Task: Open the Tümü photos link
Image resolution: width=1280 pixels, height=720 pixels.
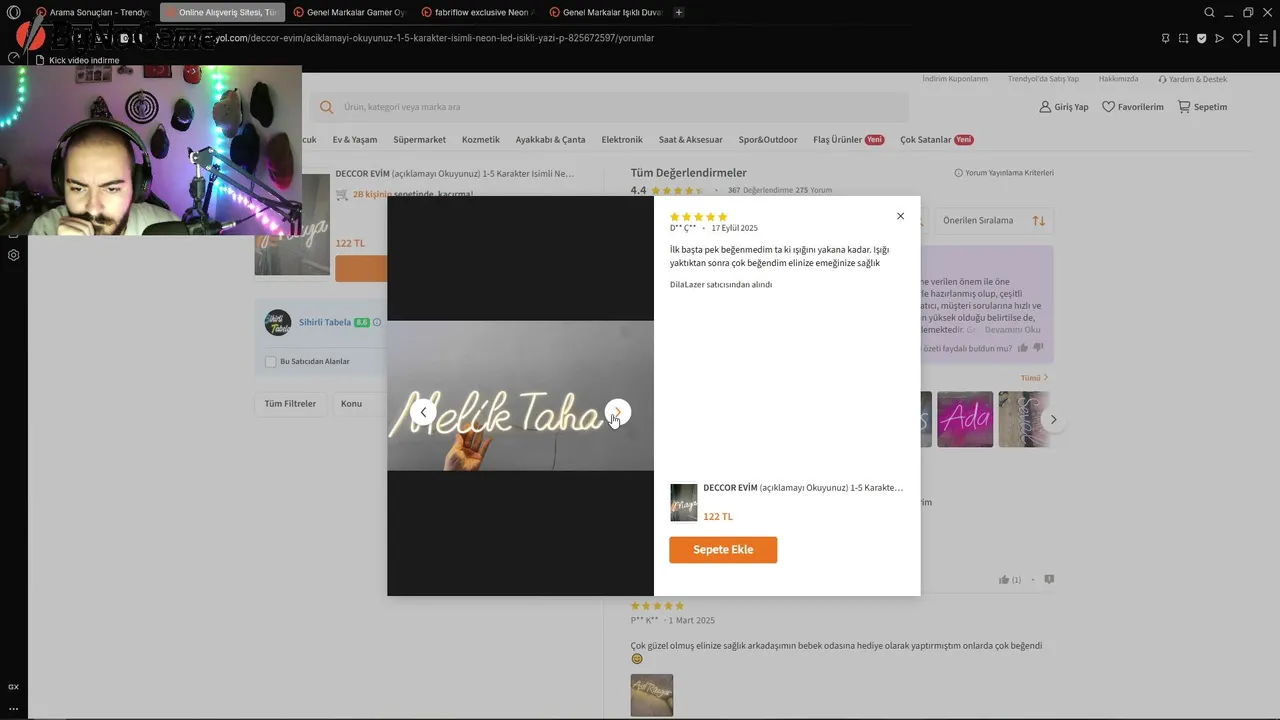Action: (1034, 378)
